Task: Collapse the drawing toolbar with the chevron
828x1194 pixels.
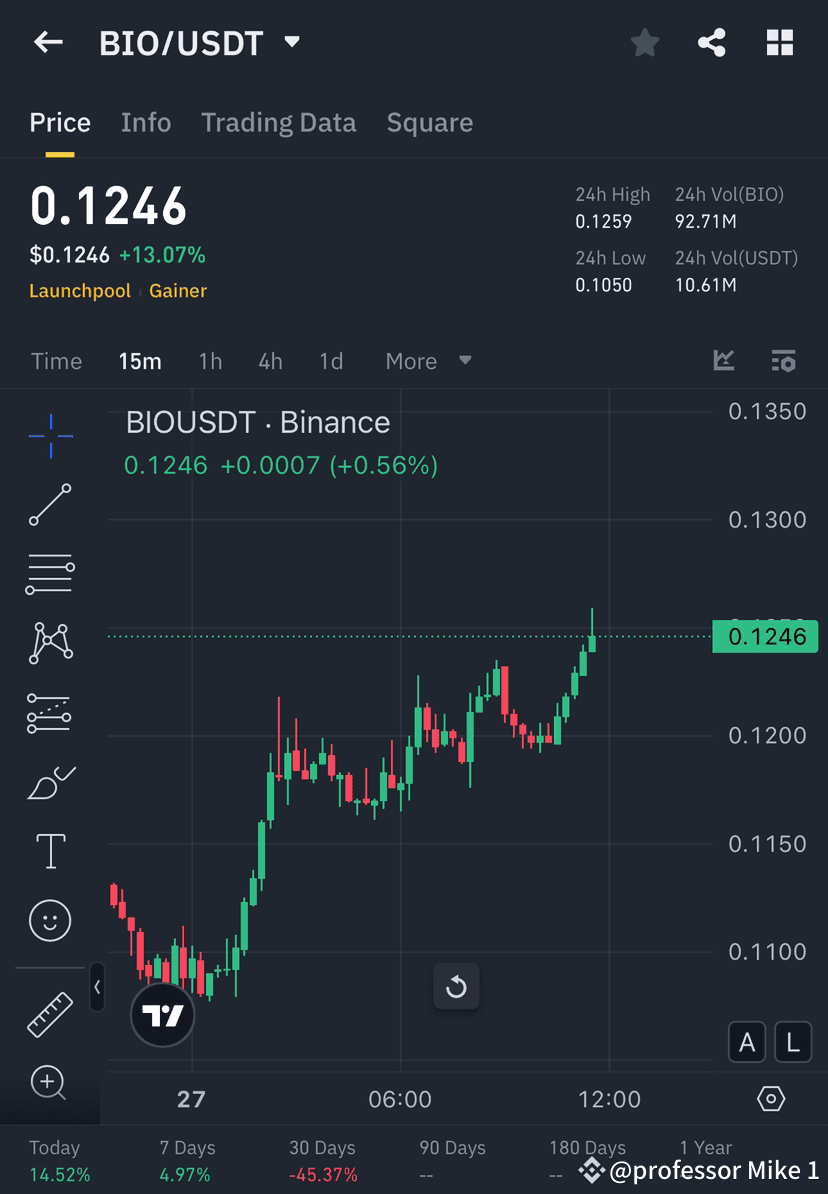Action: coord(97,987)
